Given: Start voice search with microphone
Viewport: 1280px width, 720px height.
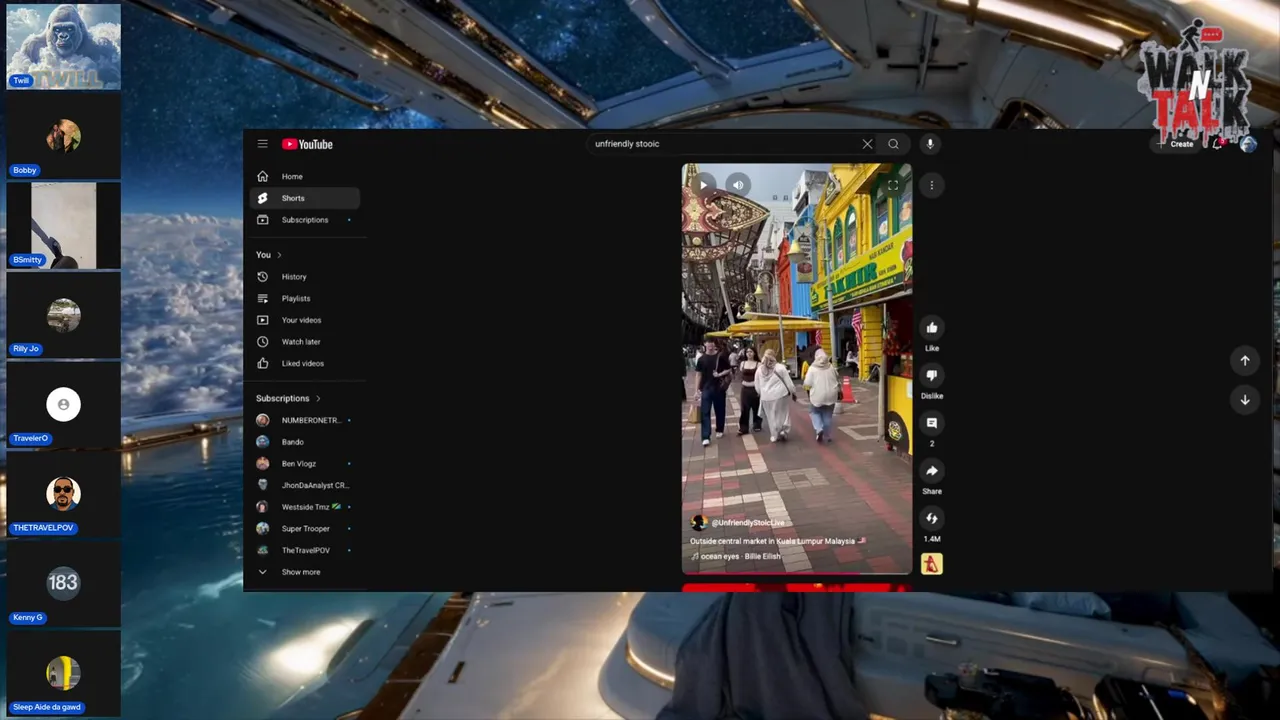Looking at the screenshot, I should point(930,144).
